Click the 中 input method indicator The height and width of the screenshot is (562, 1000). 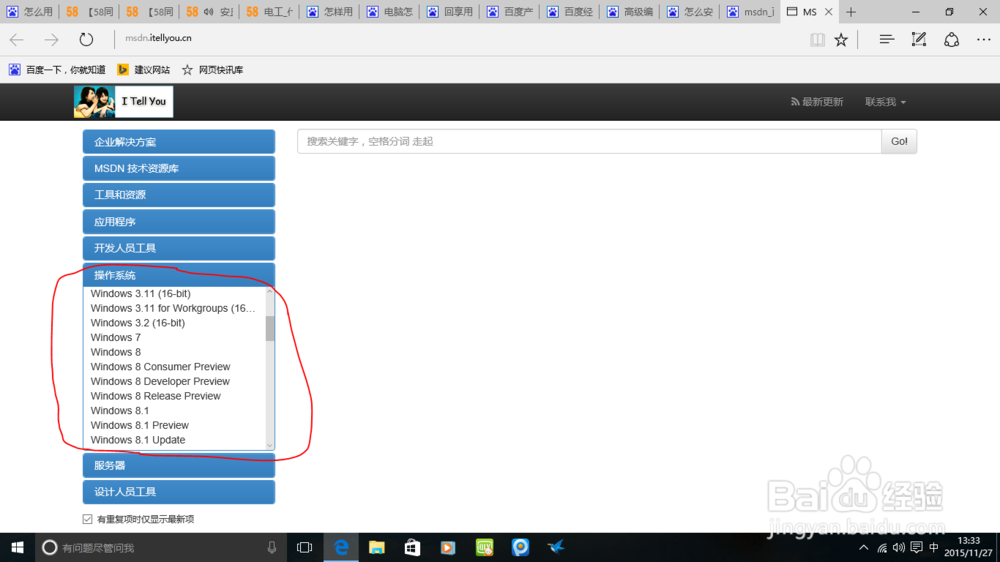tap(934, 547)
